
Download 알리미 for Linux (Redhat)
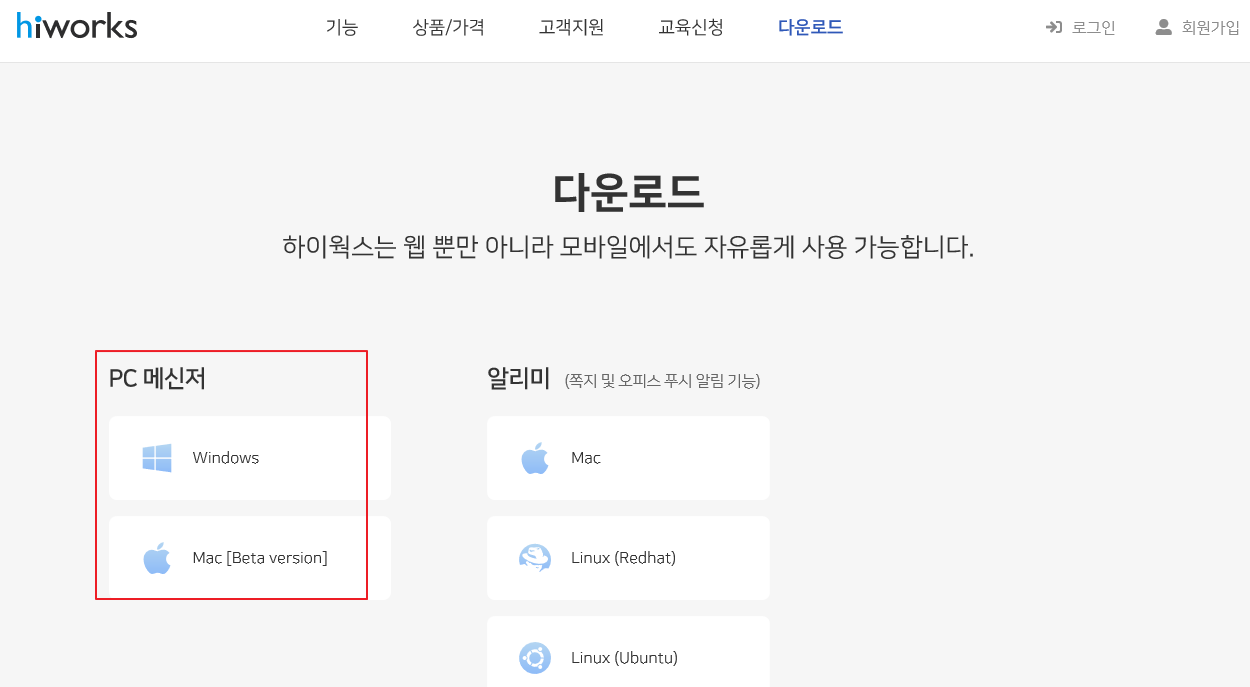coord(628,558)
